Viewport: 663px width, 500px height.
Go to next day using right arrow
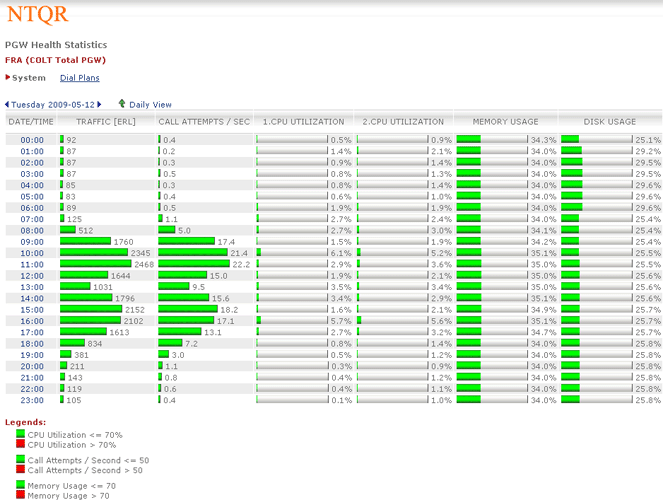coord(101,104)
